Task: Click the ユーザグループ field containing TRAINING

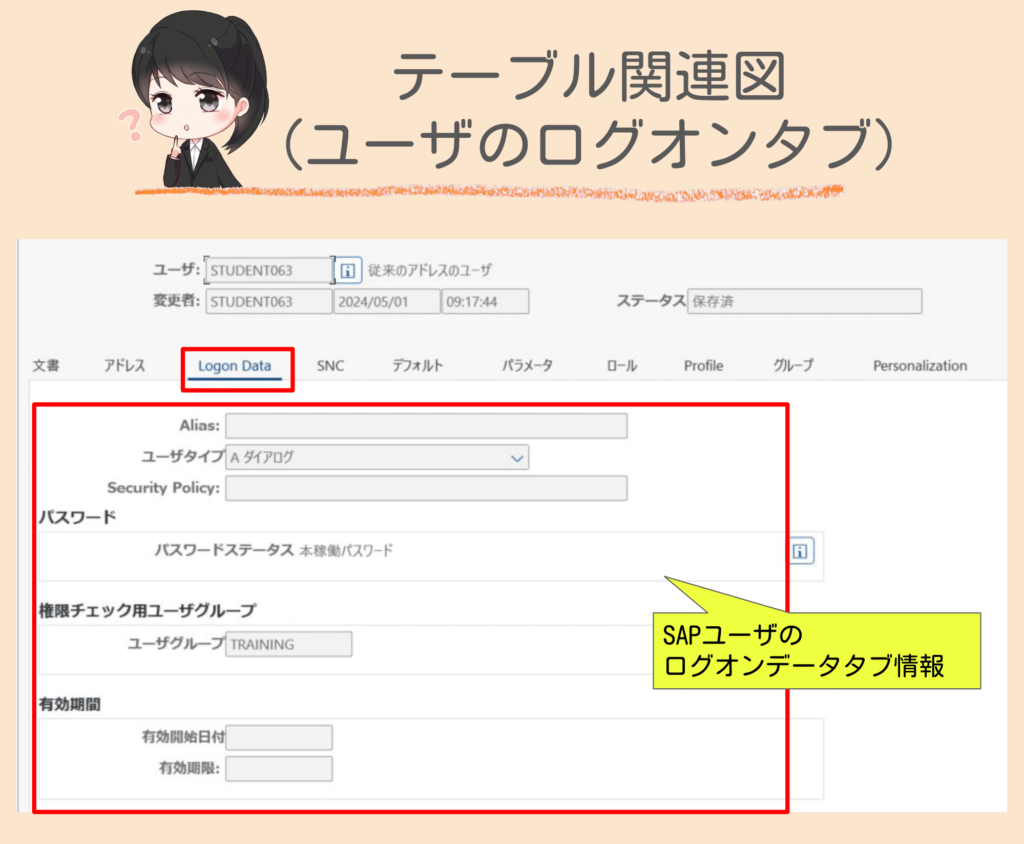Action: [x=288, y=644]
